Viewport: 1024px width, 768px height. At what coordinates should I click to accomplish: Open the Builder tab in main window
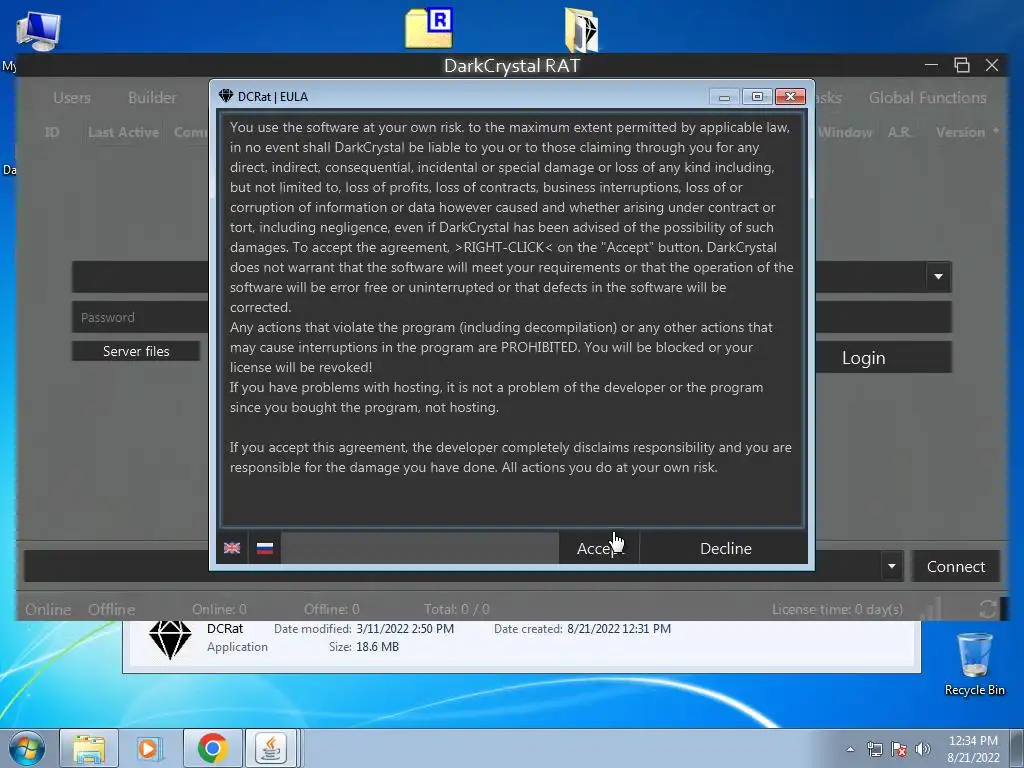[x=152, y=97]
